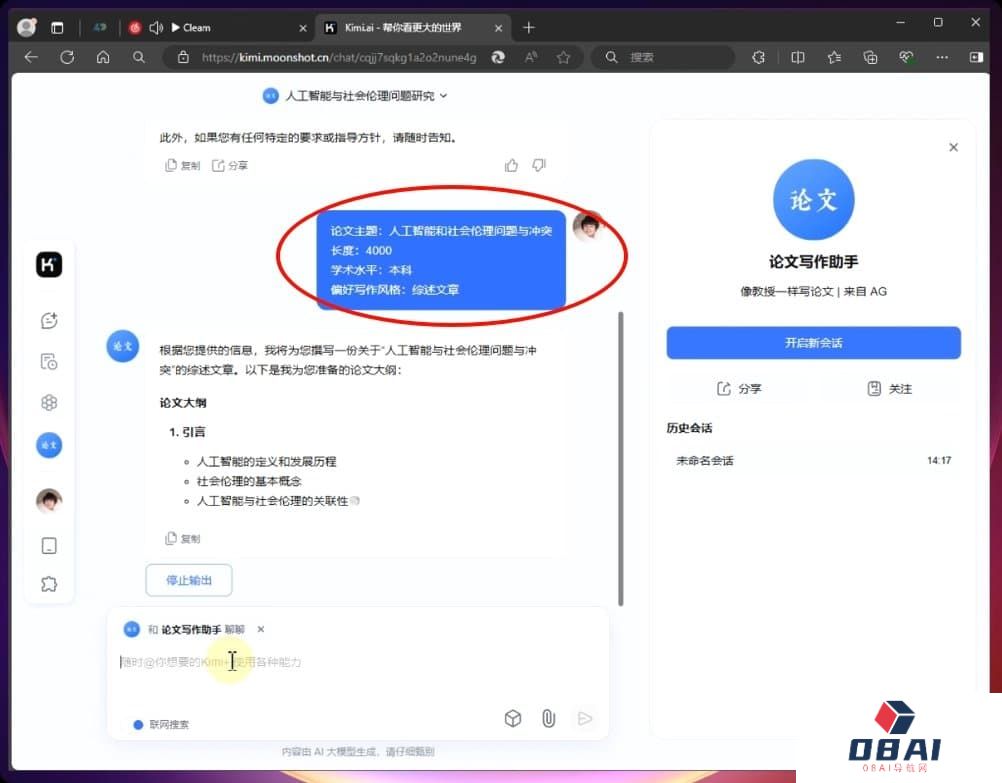Open a new browser tab
Image resolution: width=1002 pixels, height=783 pixels.
tap(529, 28)
